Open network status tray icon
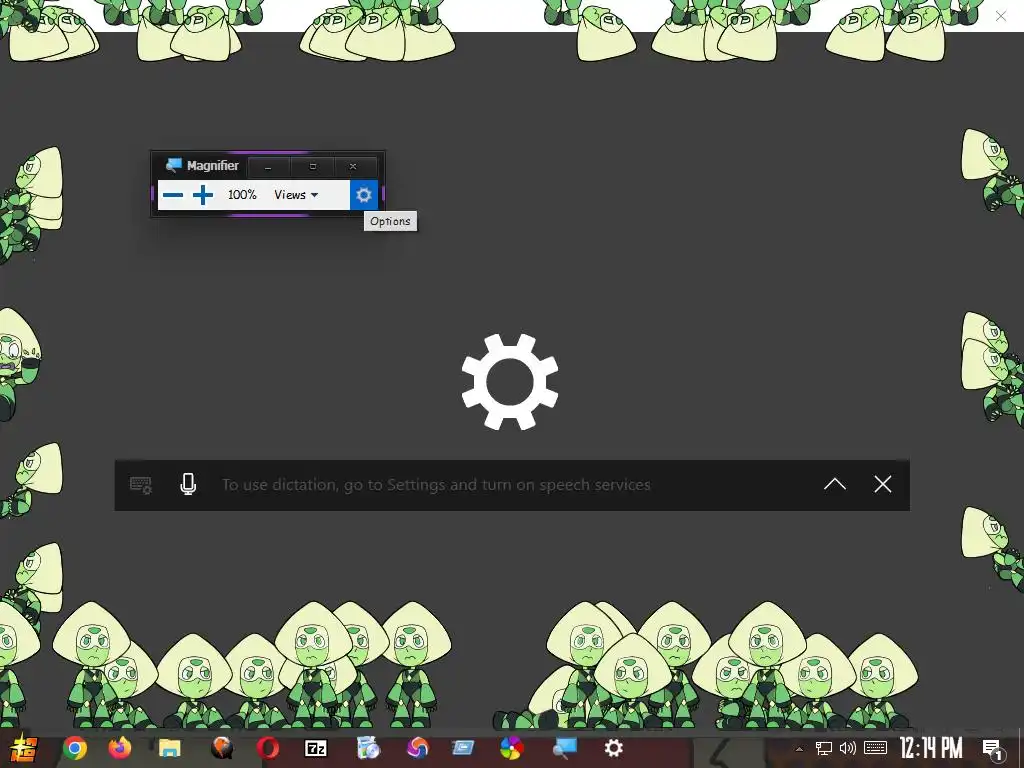Viewport: 1024px width, 768px height. coord(824,748)
